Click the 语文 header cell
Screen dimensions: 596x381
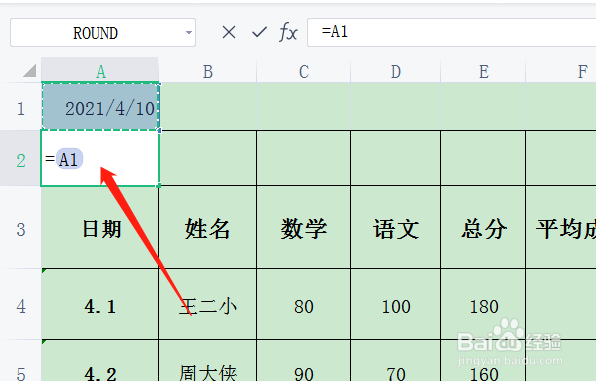396,228
